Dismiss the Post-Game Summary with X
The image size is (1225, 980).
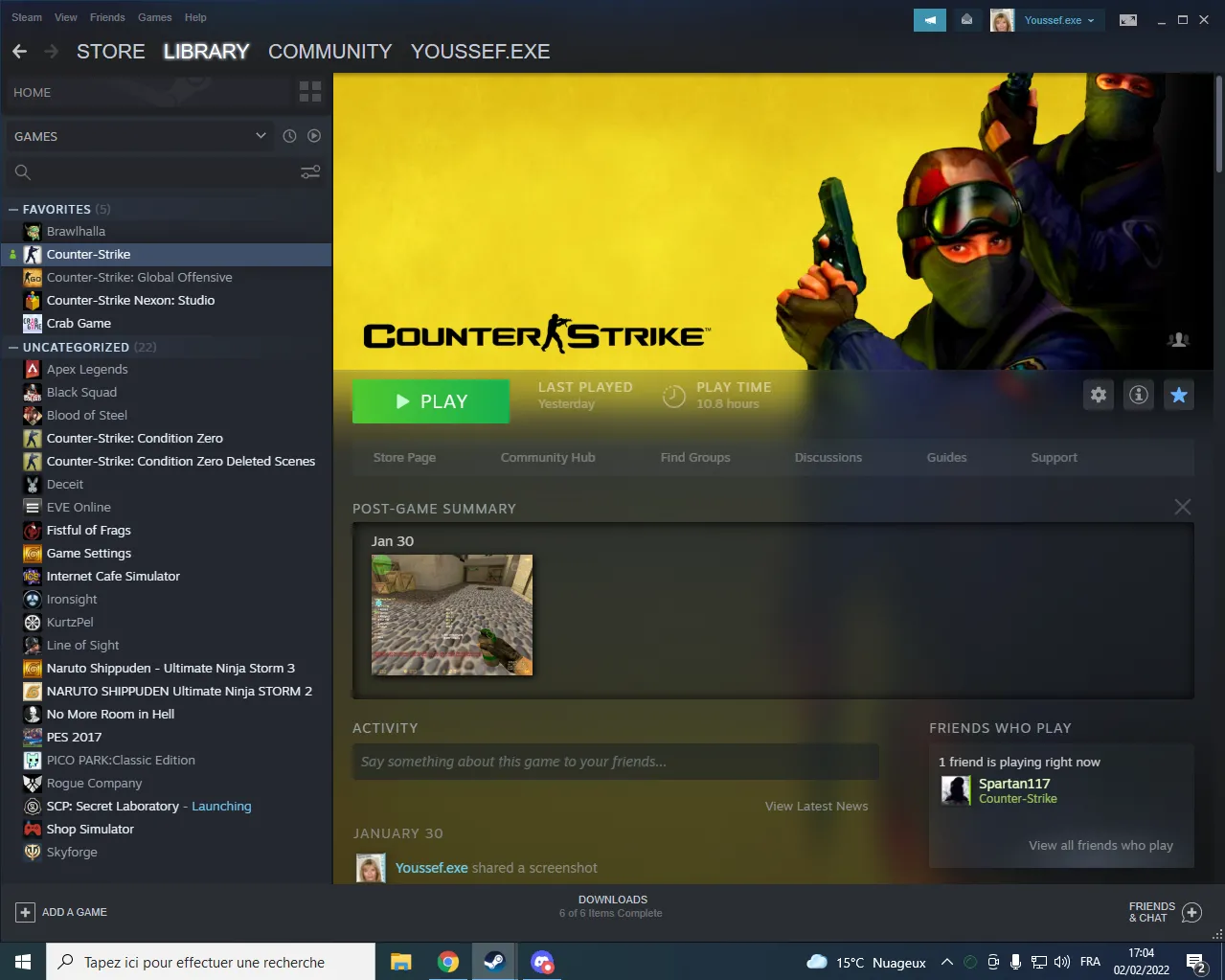pos(1183,507)
